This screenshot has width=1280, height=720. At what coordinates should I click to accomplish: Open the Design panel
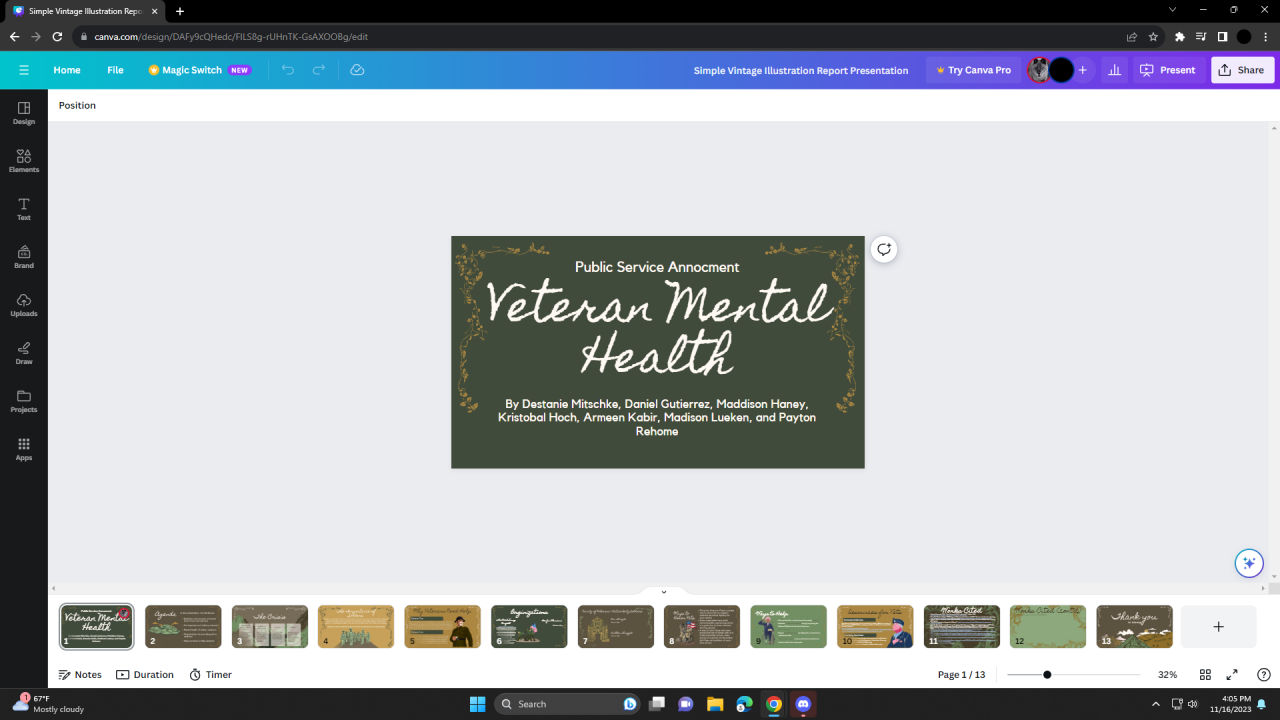tap(24, 112)
